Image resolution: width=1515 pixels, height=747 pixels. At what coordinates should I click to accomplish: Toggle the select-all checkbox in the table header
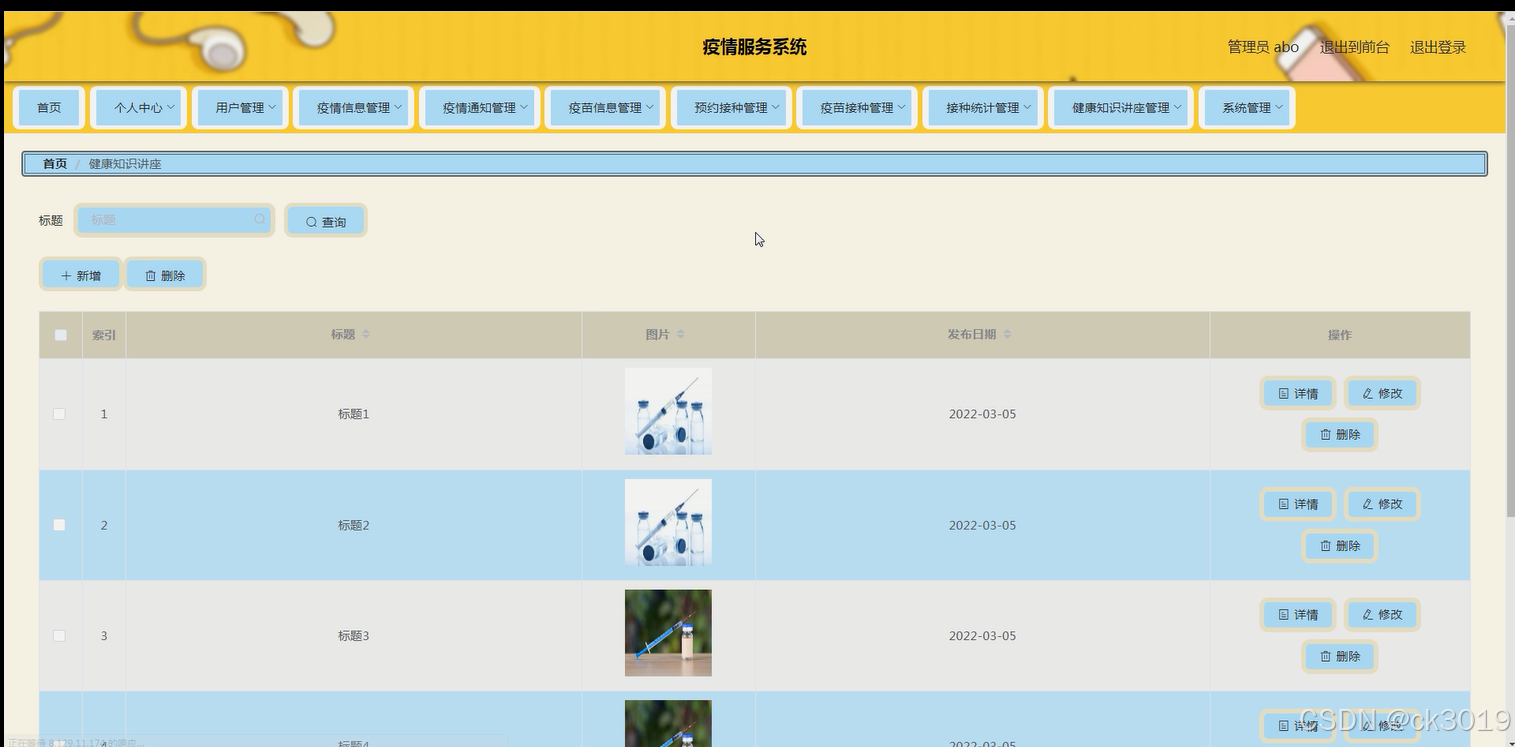(x=60, y=335)
